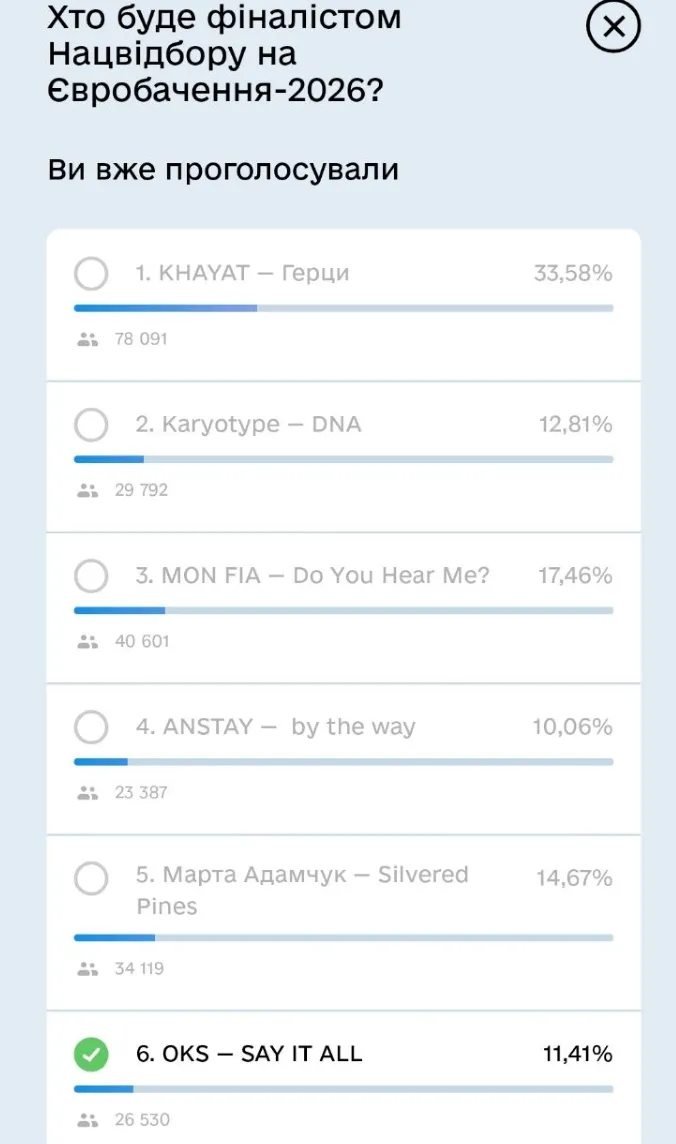Screen dimensions: 676x1144
Task: Select the ANSTAY — by the way radio
Action: click(x=91, y=727)
